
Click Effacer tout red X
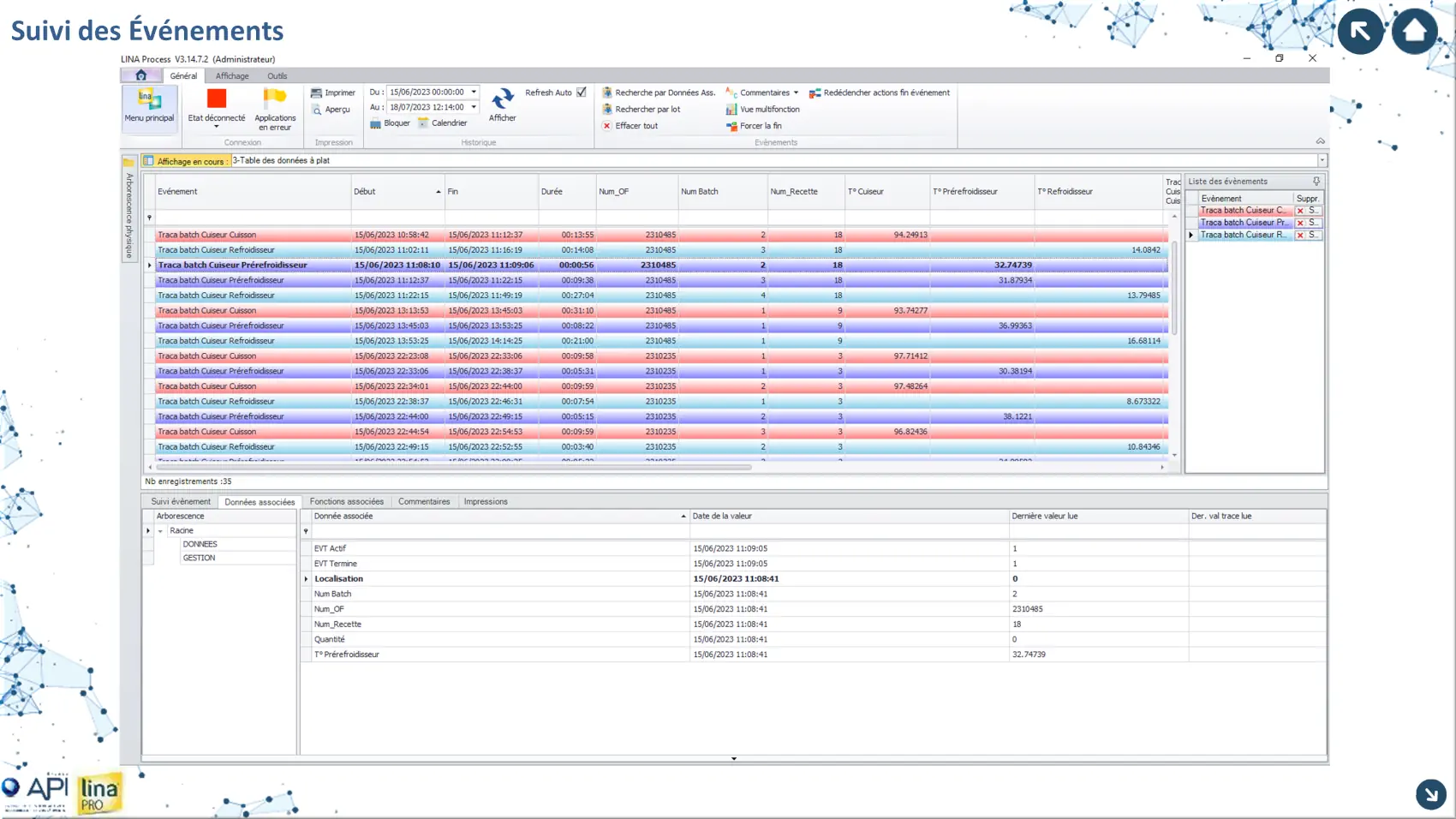[607, 126]
